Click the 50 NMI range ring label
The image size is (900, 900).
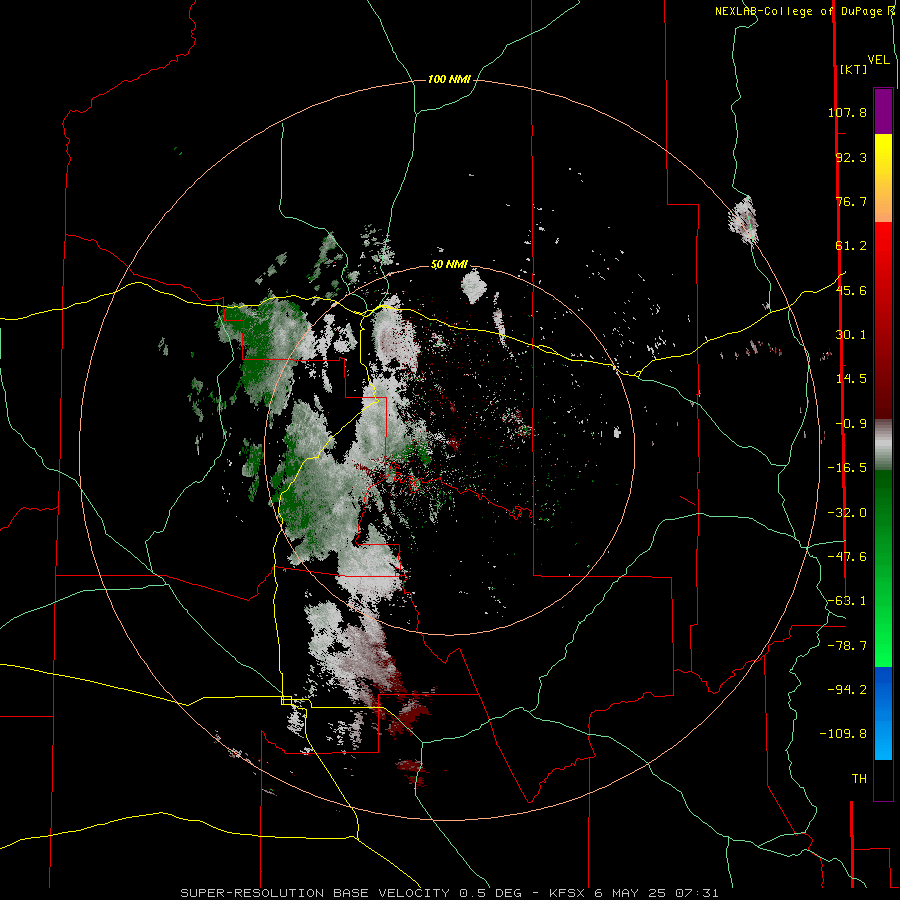(x=449, y=265)
